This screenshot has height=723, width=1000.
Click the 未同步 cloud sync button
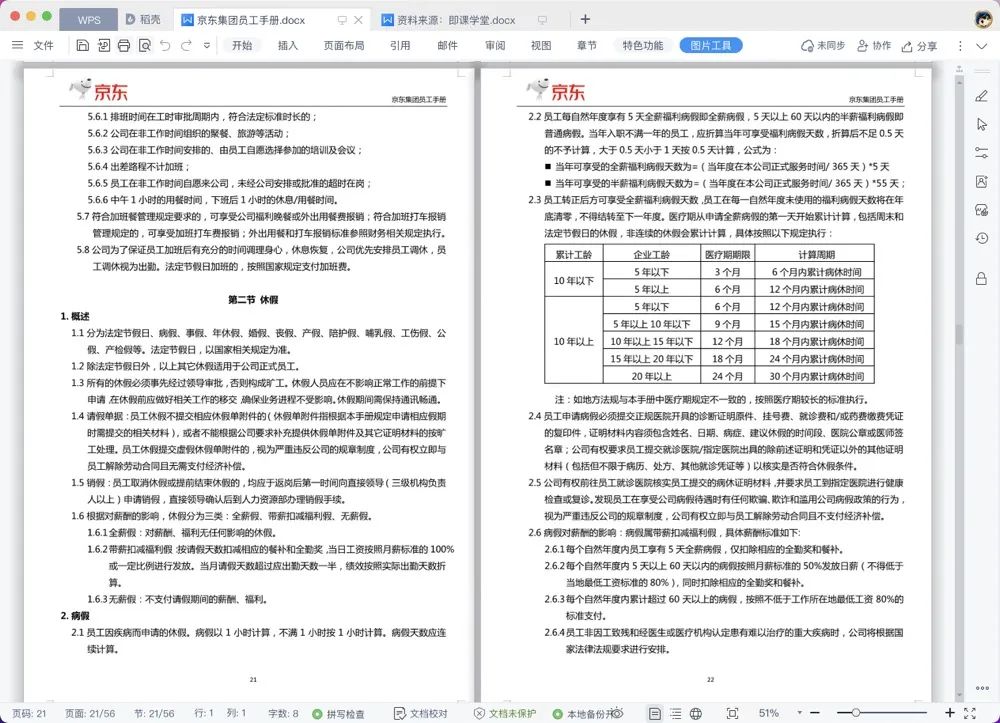tap(823, 45)
